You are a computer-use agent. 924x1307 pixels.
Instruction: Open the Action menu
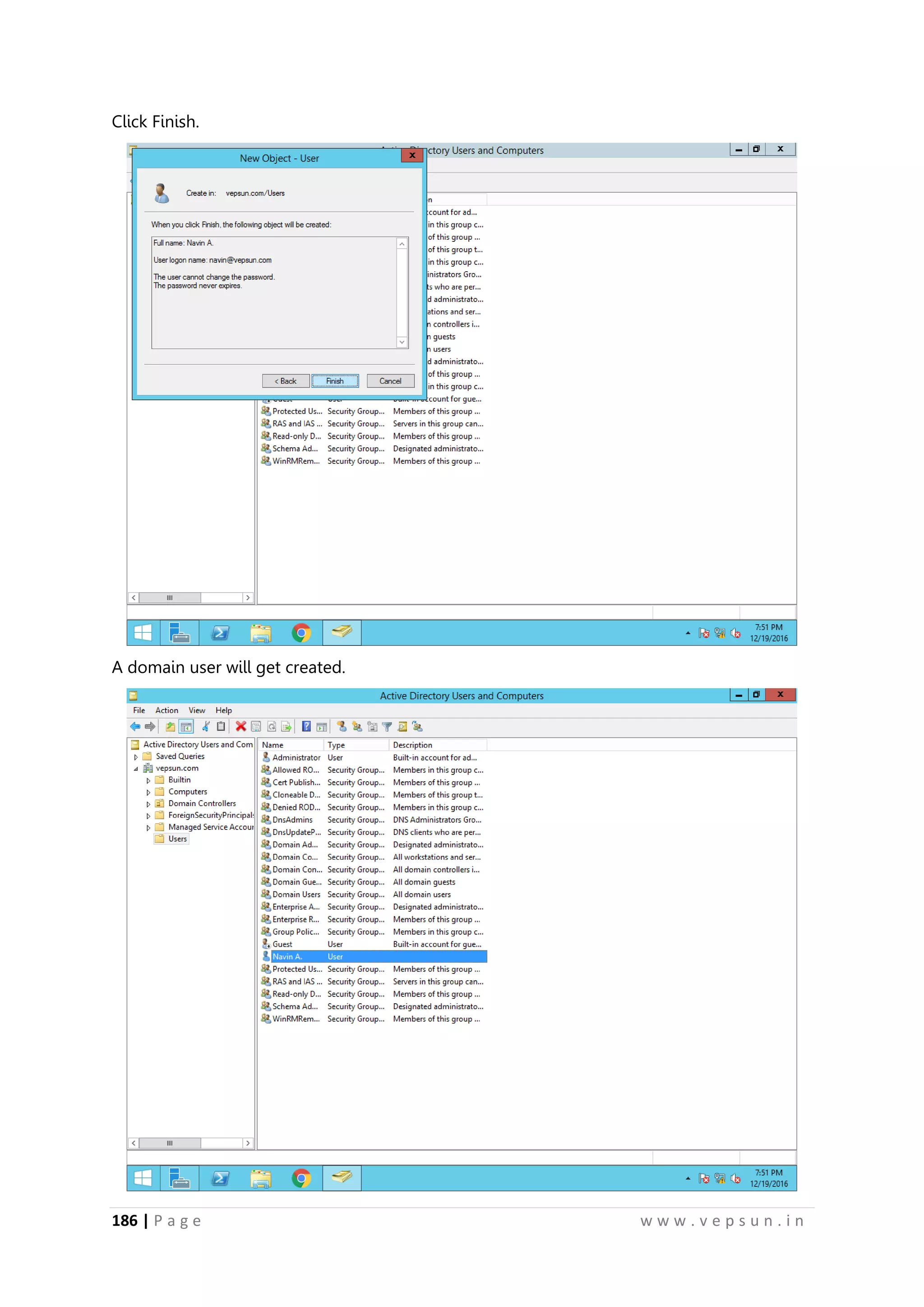click(x=166, y=710)
